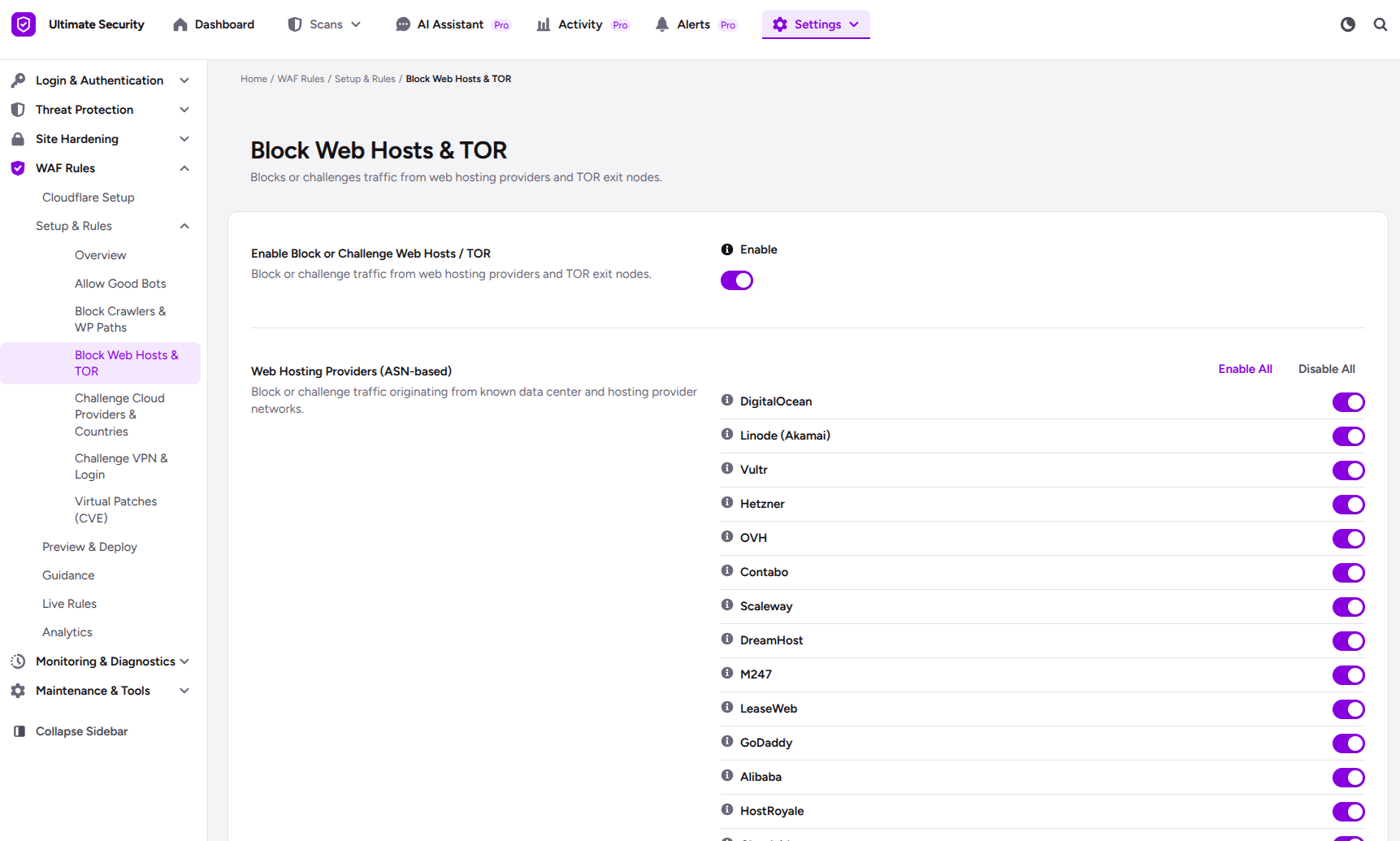Toggle the DigitalOcean switch off
1400x841 pixels.
1349,402
